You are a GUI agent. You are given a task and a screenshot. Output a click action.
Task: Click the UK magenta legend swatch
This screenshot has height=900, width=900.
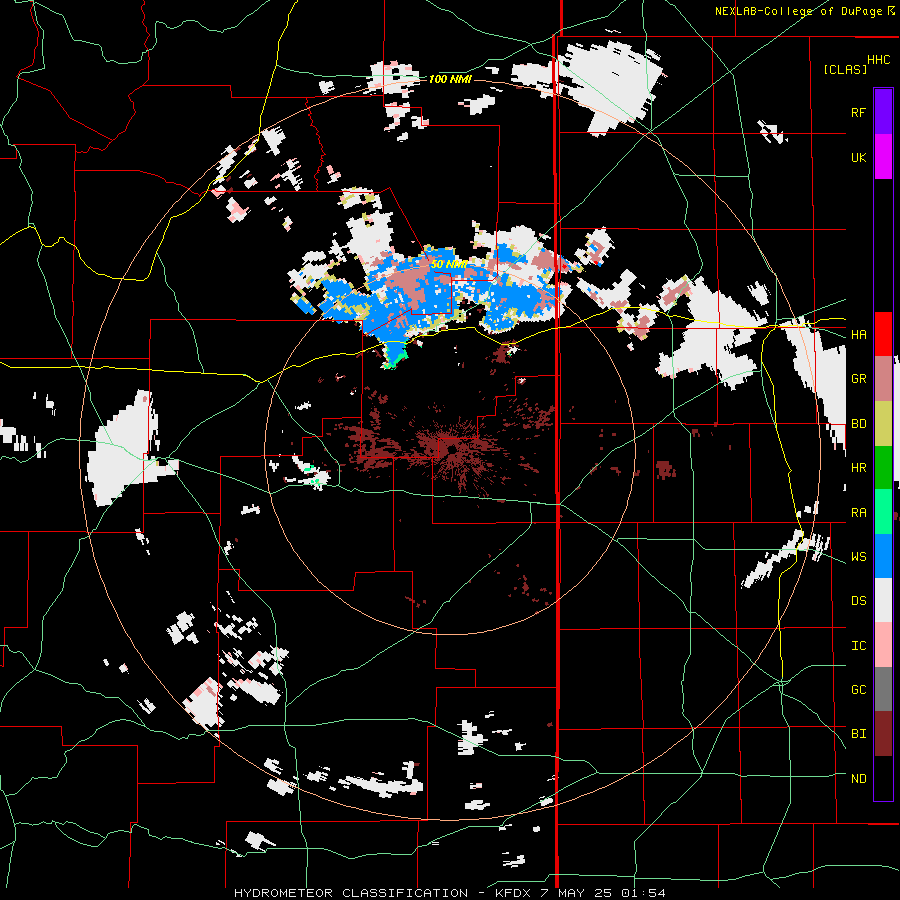point(883,157)
